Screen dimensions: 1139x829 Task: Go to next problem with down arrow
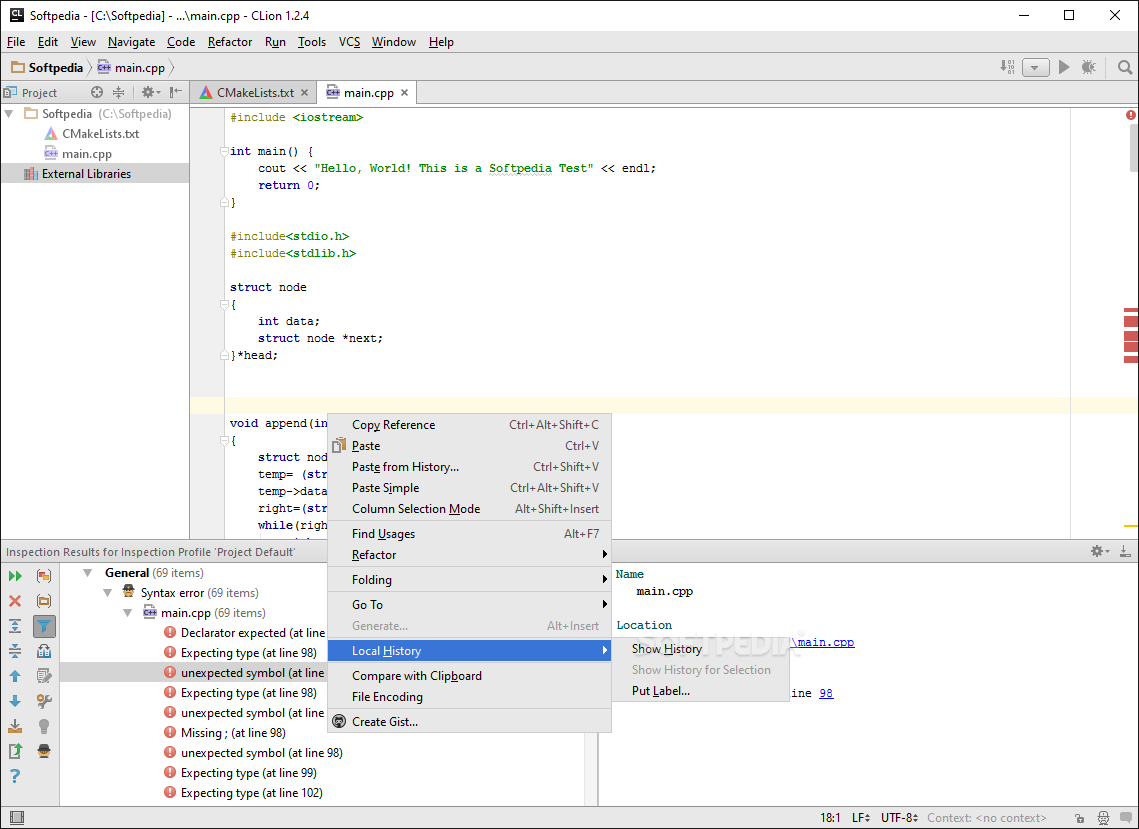15,701
